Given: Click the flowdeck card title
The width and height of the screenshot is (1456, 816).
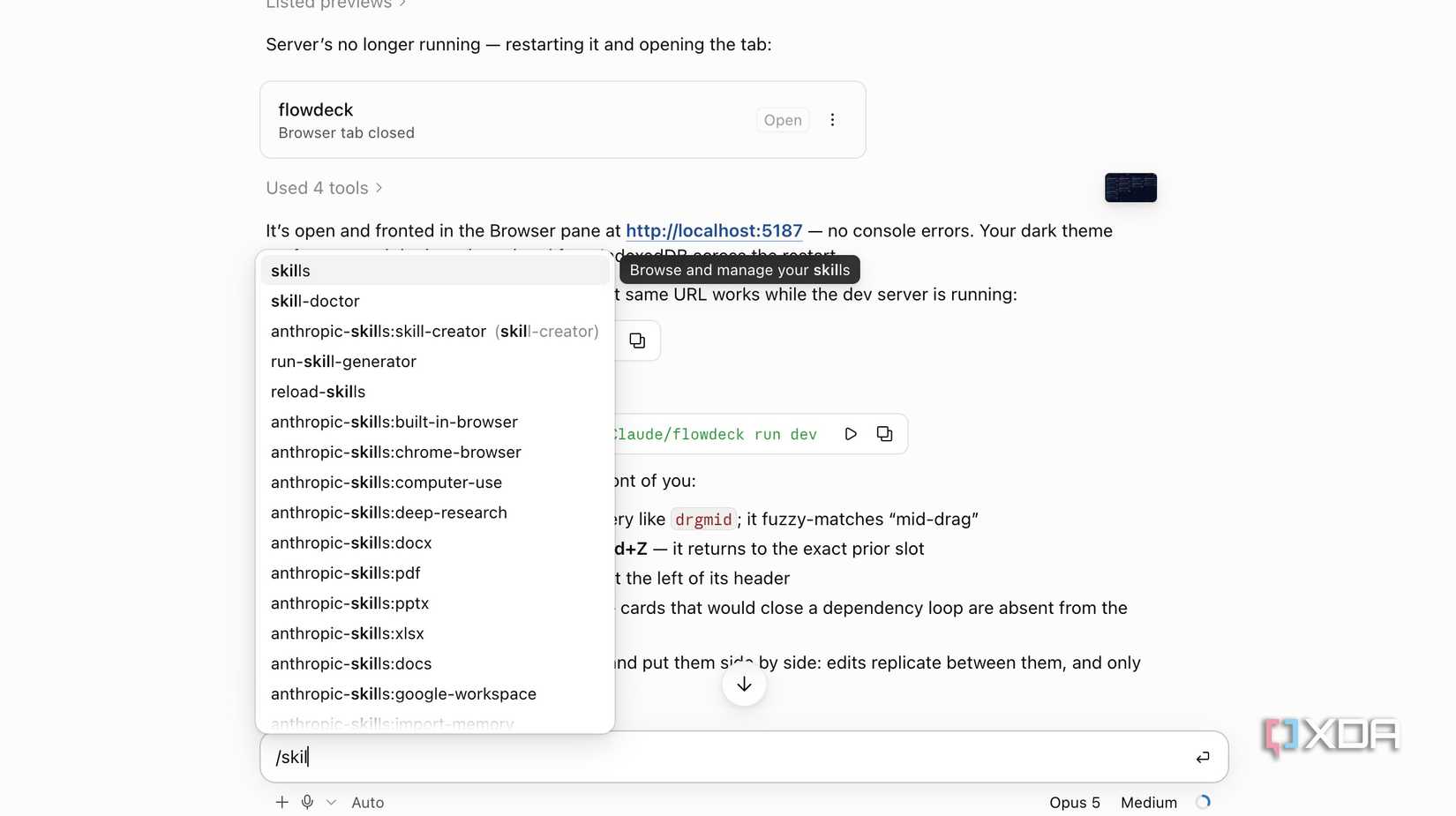Looking at the screenshot, I should pos(316,109).
